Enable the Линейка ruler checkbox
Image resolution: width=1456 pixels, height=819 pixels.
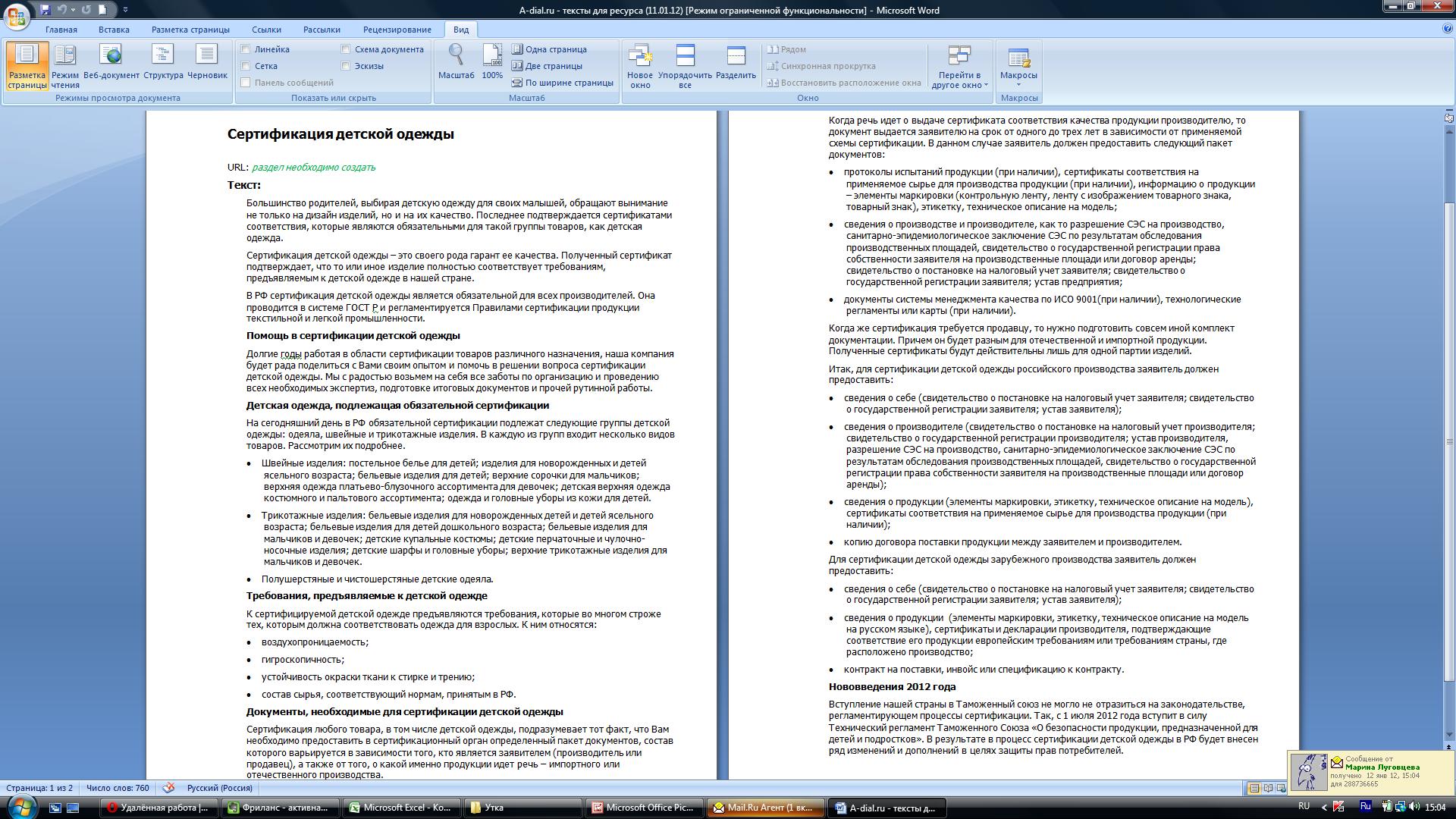246,49
